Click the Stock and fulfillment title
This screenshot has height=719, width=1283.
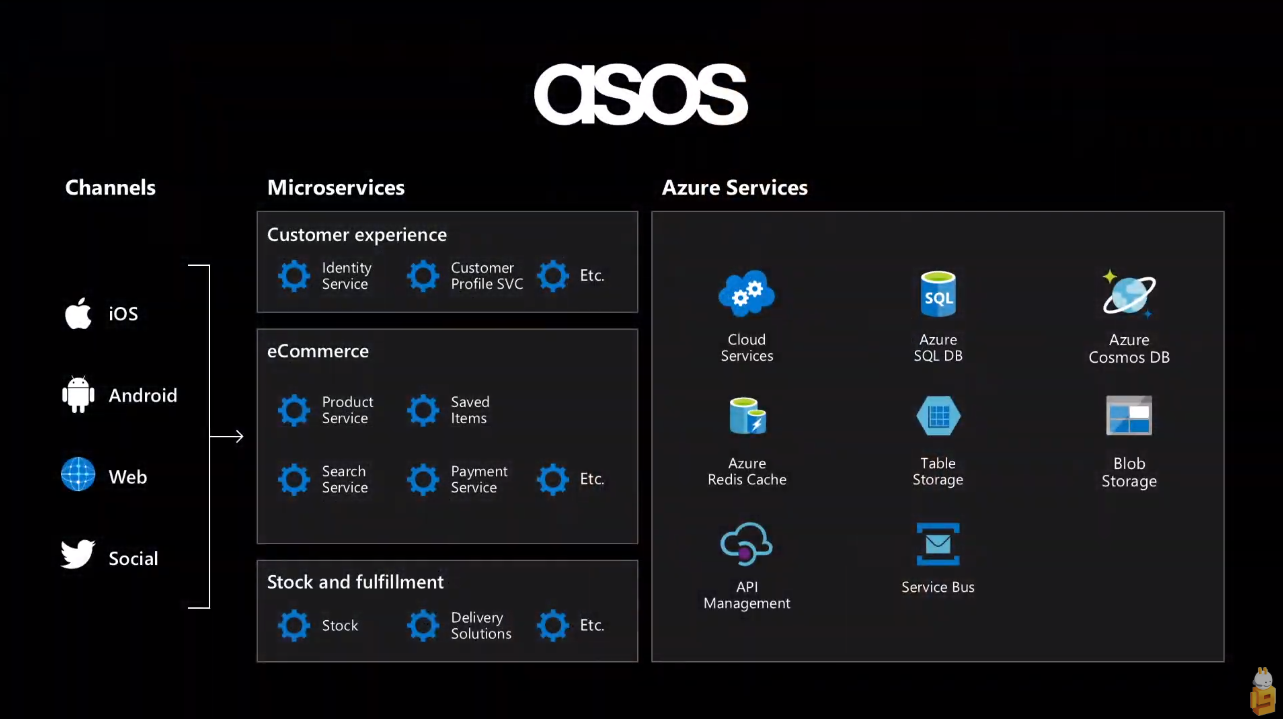pos(355,582)
